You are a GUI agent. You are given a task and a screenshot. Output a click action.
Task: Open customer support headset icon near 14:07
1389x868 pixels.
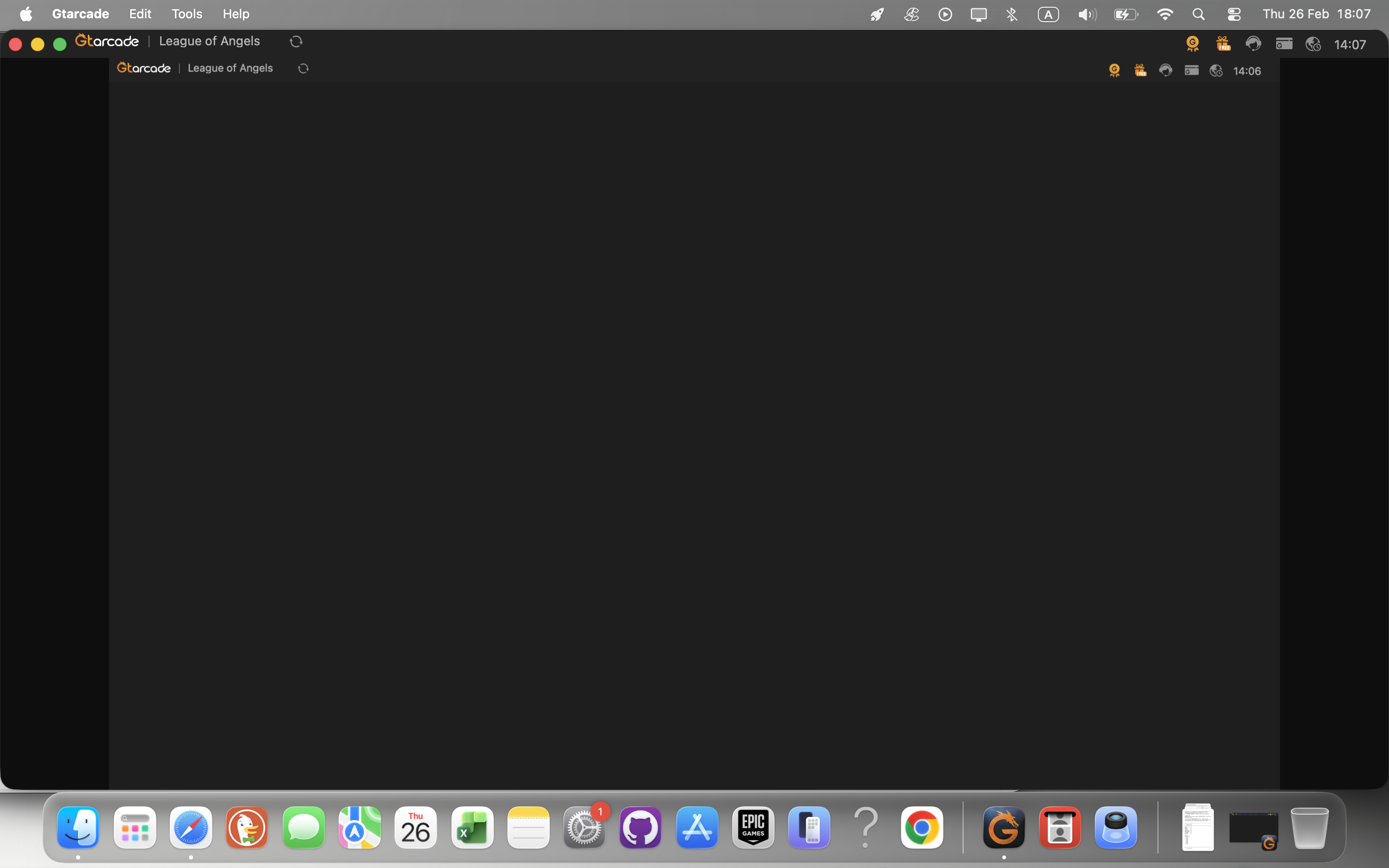[1253, 43]
